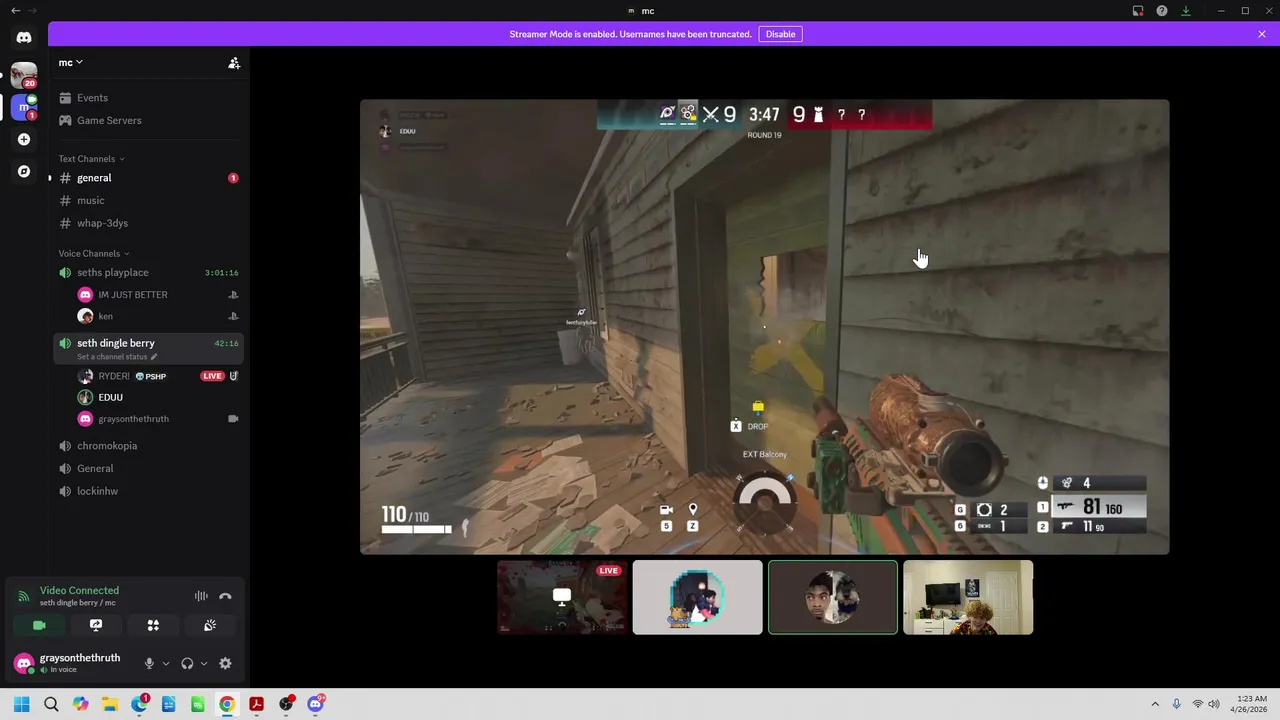Viewport: 1280px width, 720px height.
Task: Open the taskbar clock showing 1:23 AM
Action: (1251, 704)
